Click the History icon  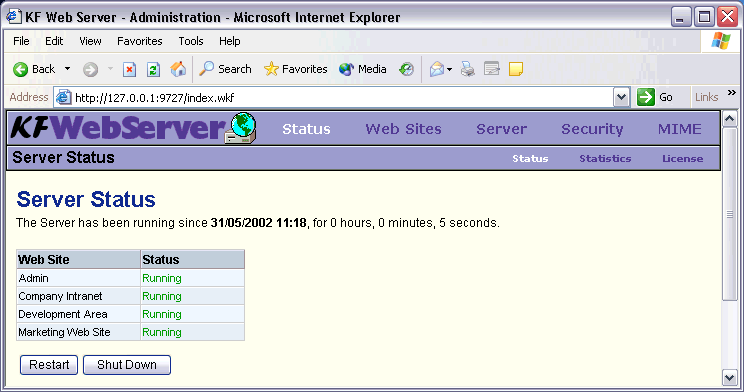coord(406,70)
